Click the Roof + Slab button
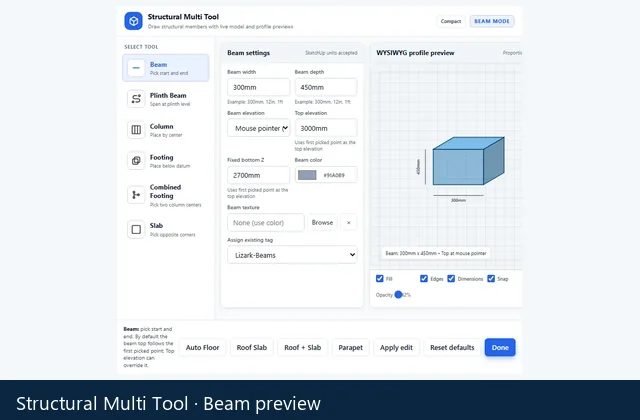Viewport: 640px width, 420px height. (x=302, y=347)
